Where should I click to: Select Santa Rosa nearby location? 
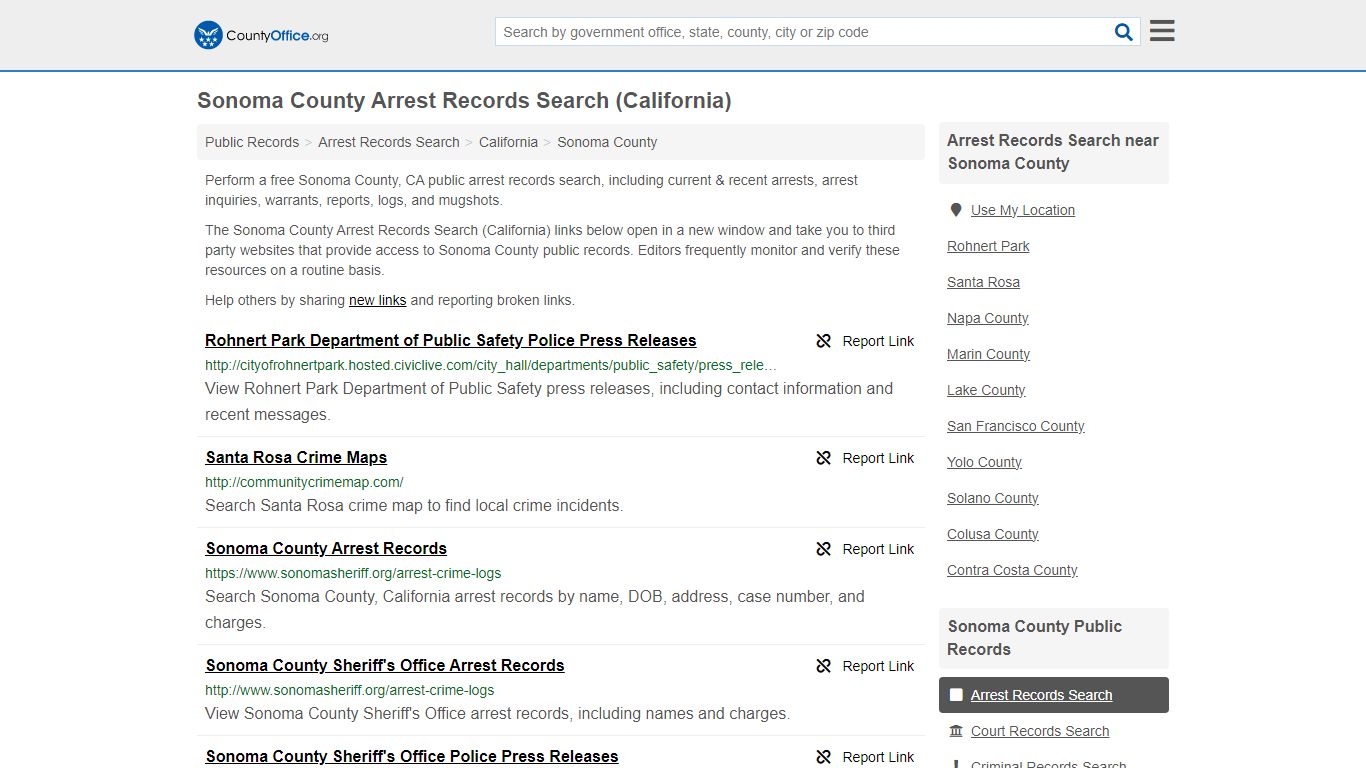pyautogui.click(x=983, y=282)
